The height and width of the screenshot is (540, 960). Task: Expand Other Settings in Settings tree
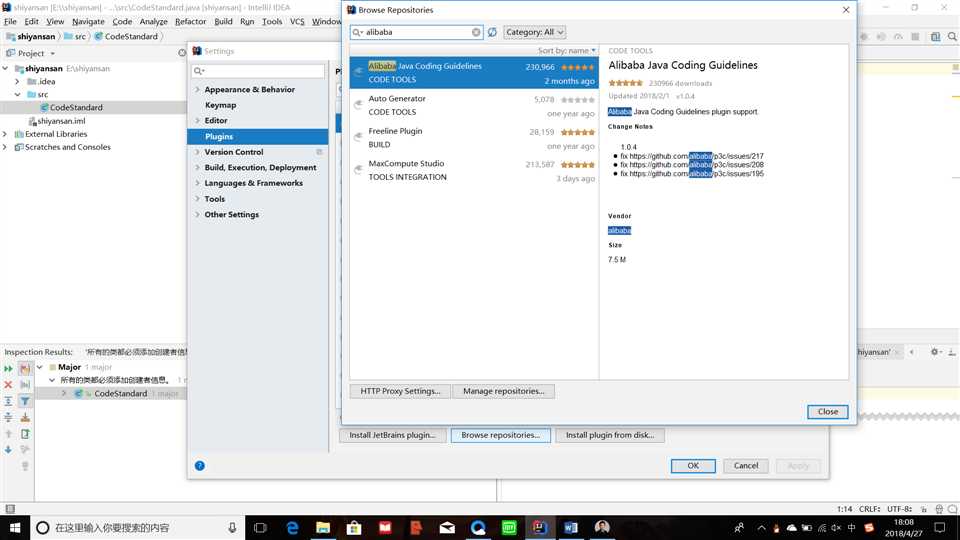tap(198, 214)
